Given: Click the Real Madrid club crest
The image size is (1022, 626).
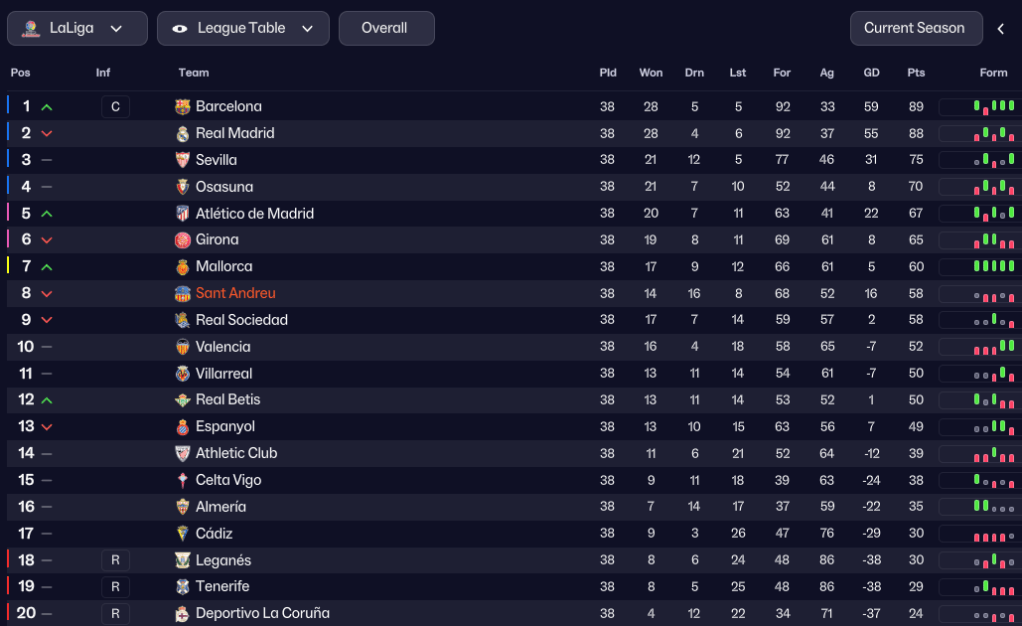Looking at the screenshot, I should coord(182,134).
